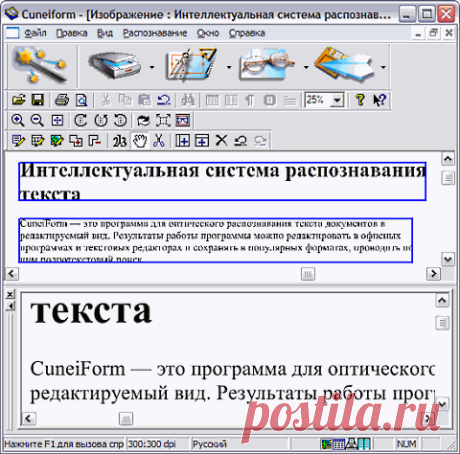Open the scanner button dropdown arrow
Screen dimensions: 460x454
[152, 67]
